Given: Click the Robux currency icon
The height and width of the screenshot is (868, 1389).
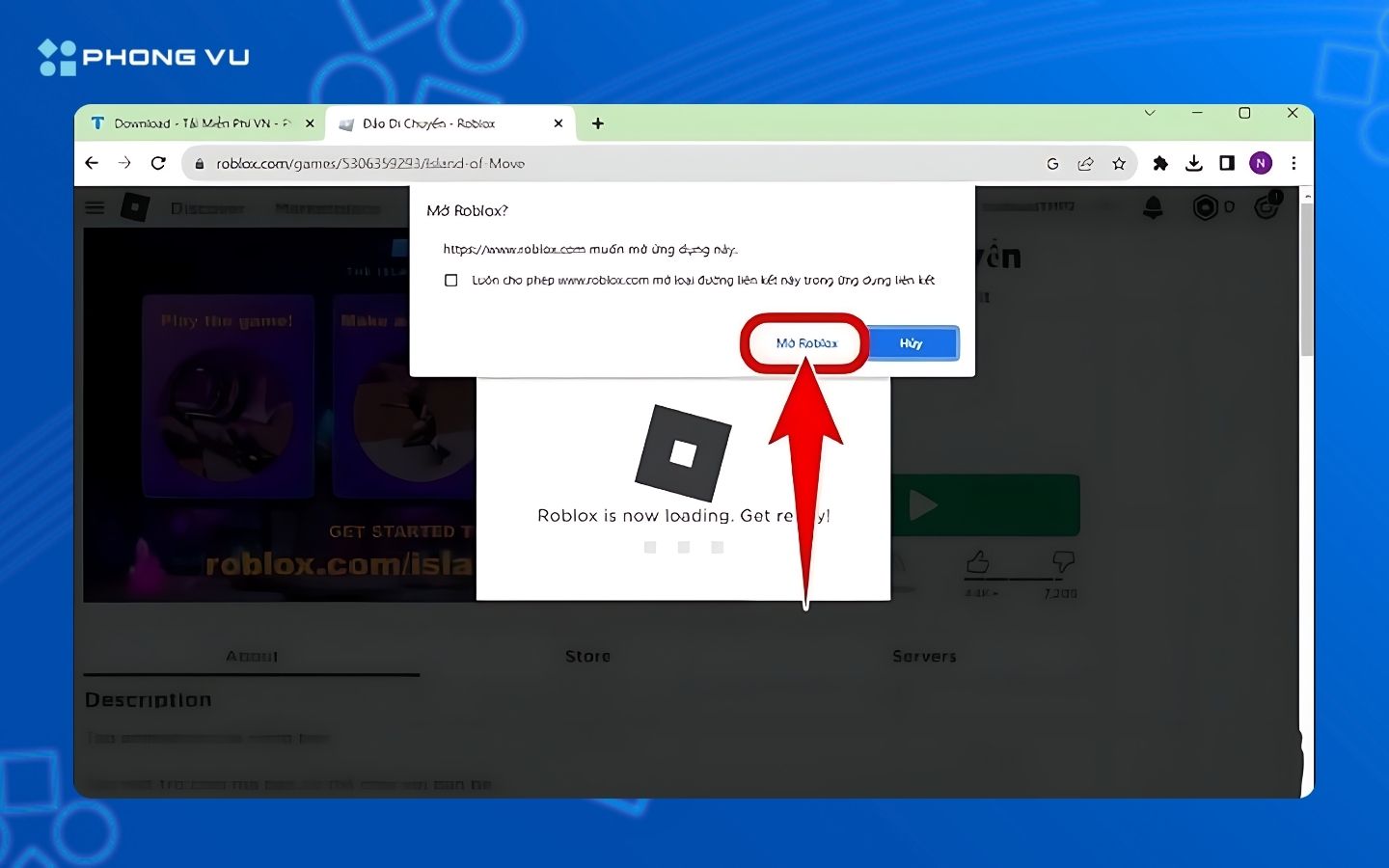Looking at the screenshot, I should tap(1203, 206).
